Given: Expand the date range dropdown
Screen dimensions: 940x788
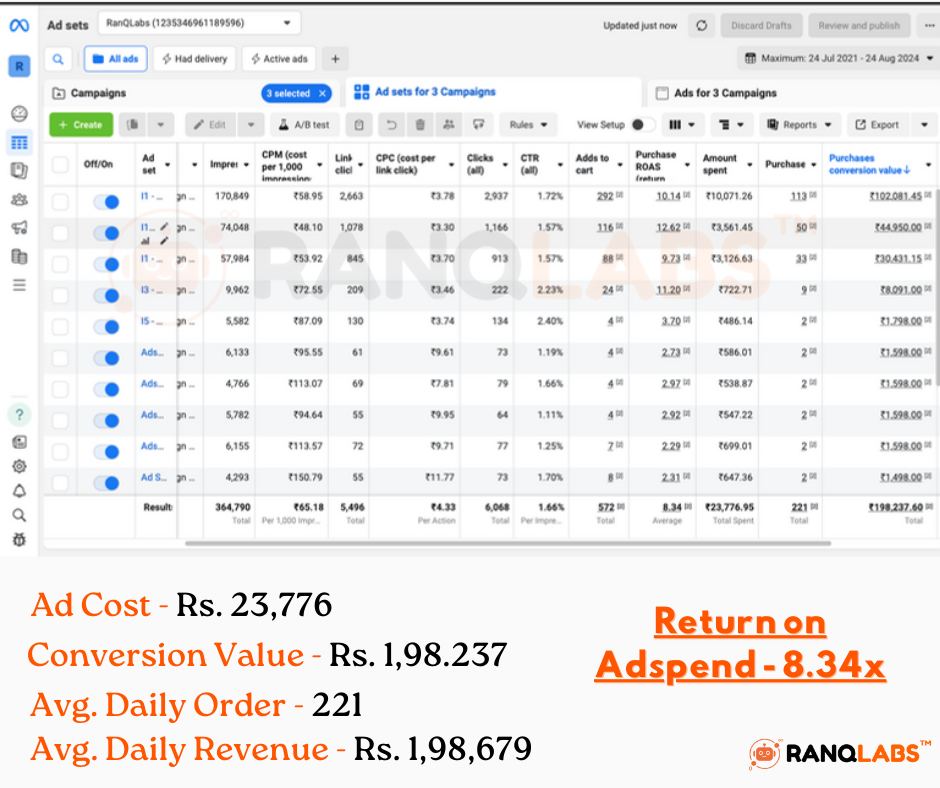Looking at the screenshot, I should 838,59.
